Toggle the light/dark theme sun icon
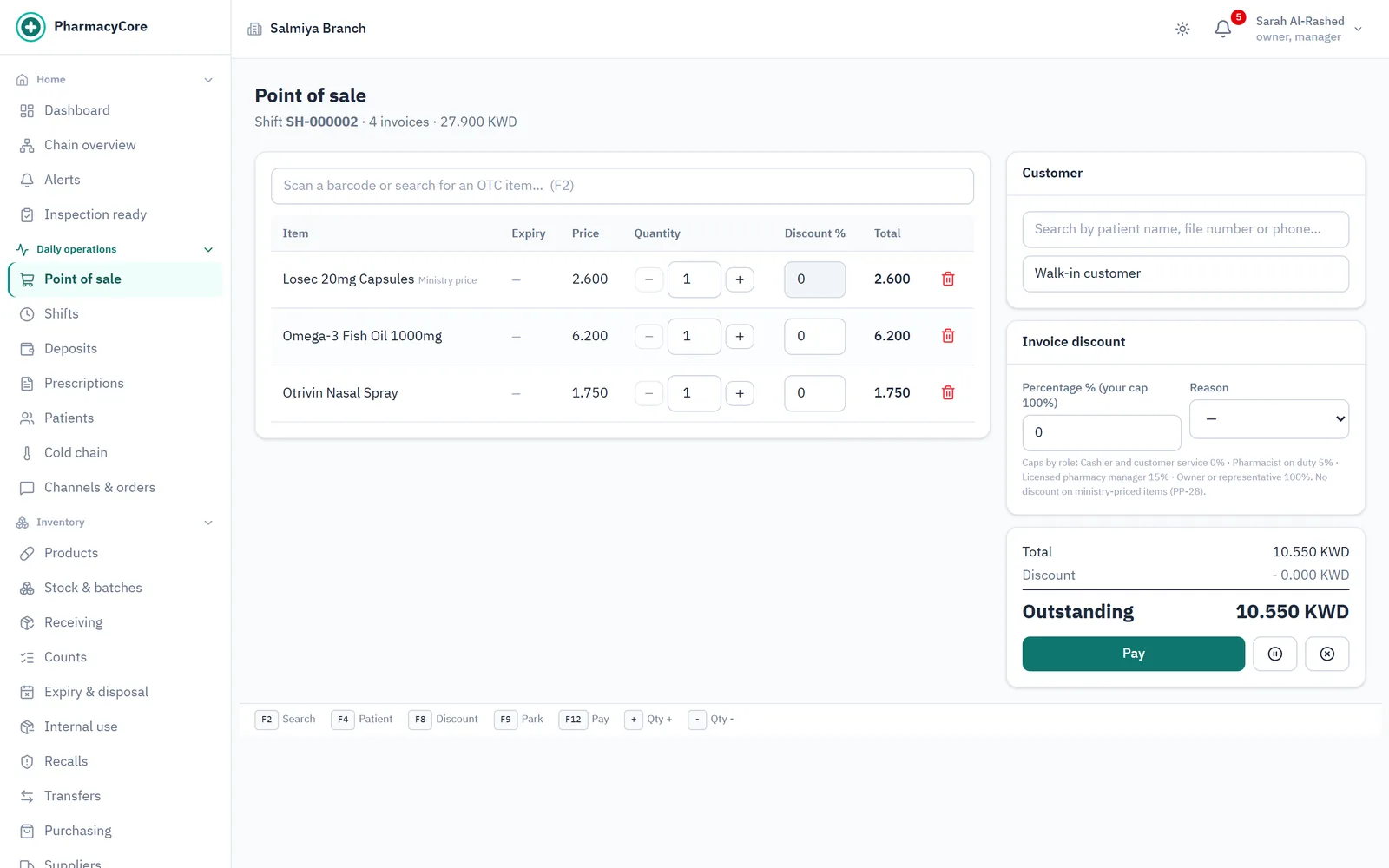Screen dimensions: 1389x868 pyautogui.click(x=1182, y=29)
